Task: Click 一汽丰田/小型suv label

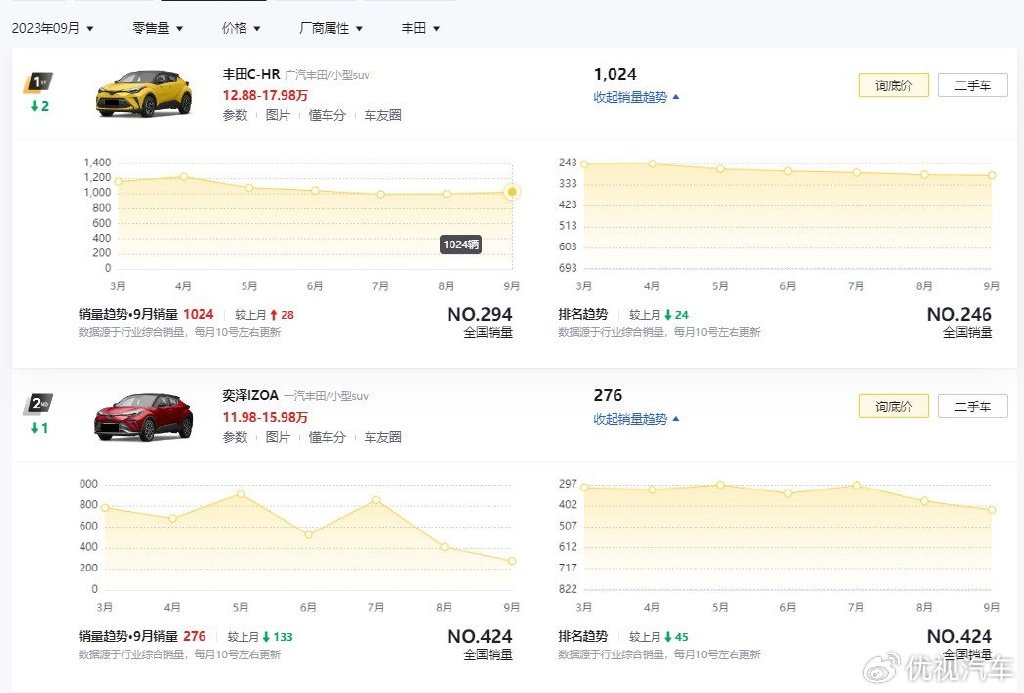Action: click(x=327, y=396)
